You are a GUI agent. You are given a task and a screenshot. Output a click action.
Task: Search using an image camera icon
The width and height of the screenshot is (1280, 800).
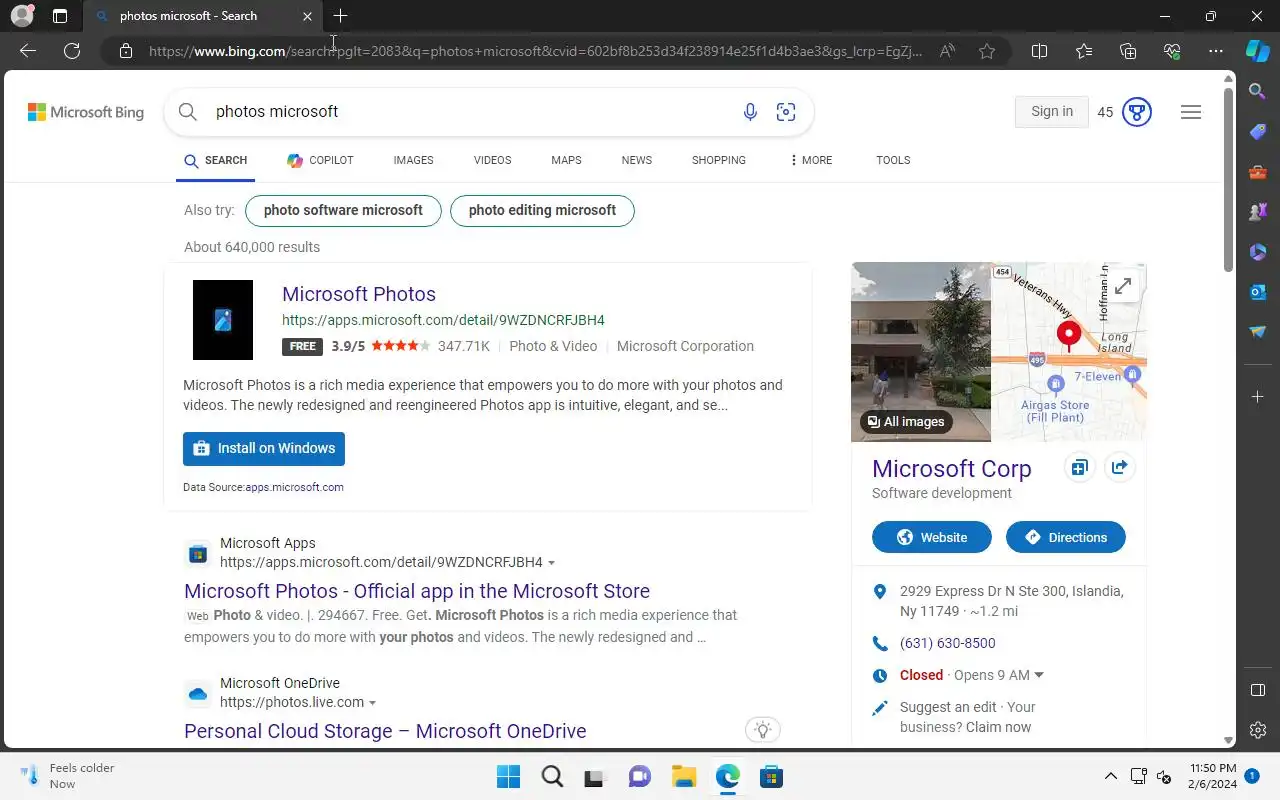click(x=786, y=112)
